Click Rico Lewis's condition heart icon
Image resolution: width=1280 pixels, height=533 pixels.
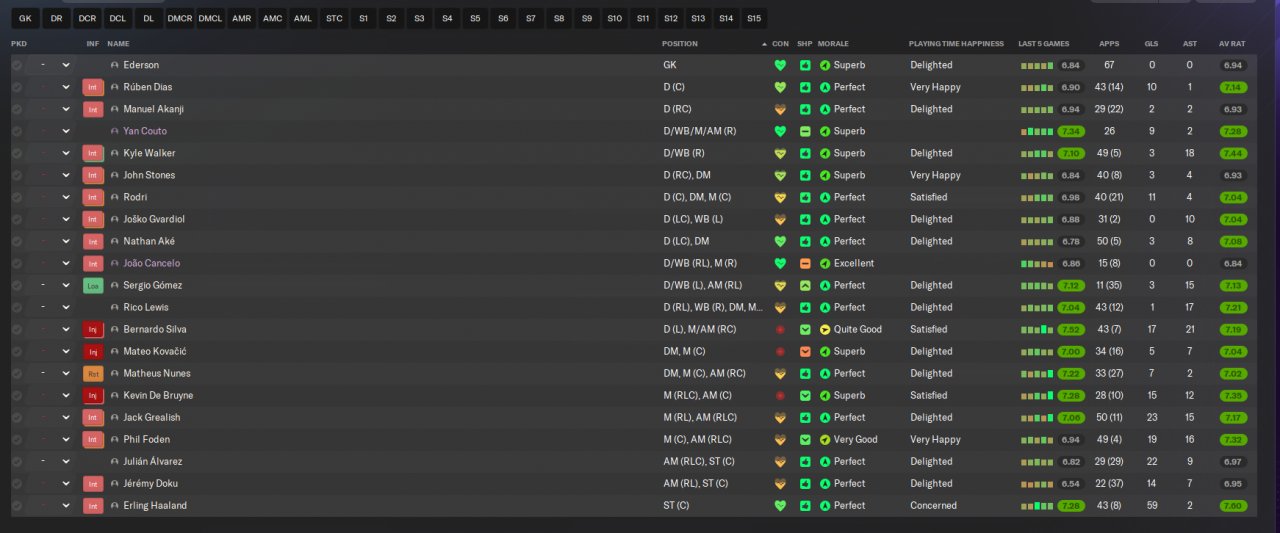[x=780, y=307]
